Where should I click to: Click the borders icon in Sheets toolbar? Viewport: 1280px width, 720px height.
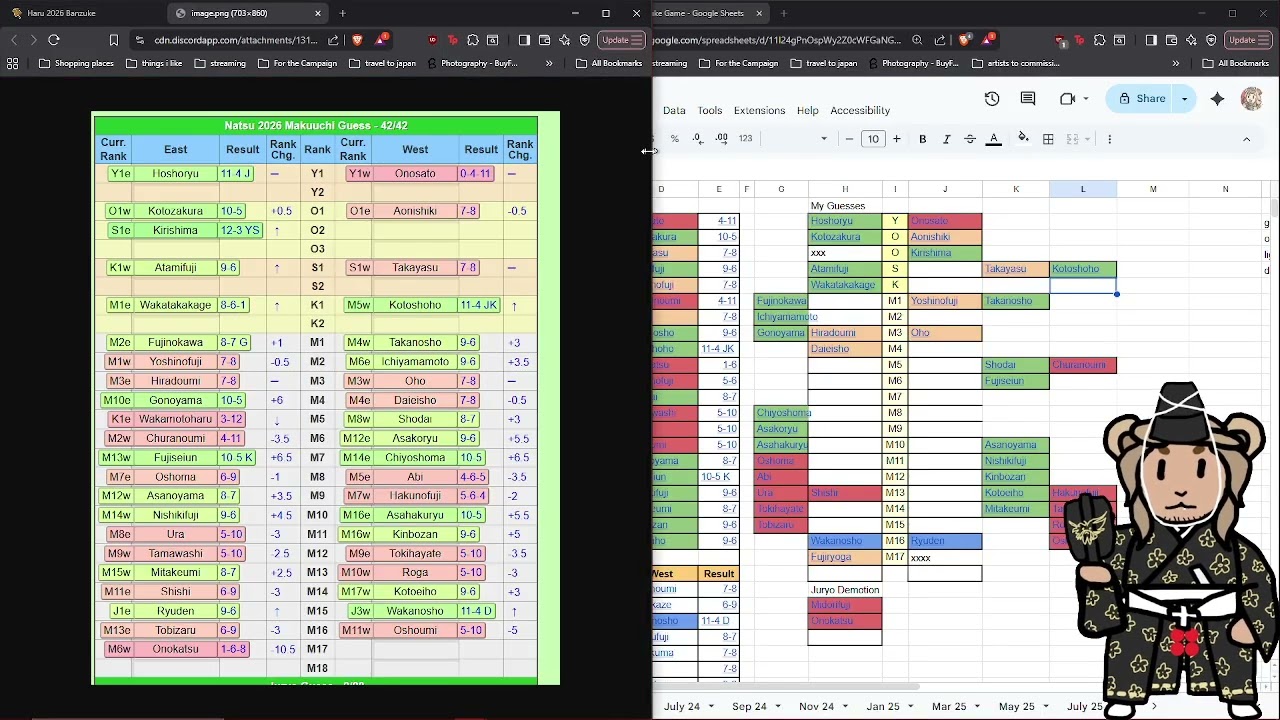click(x=1048, y=139)
